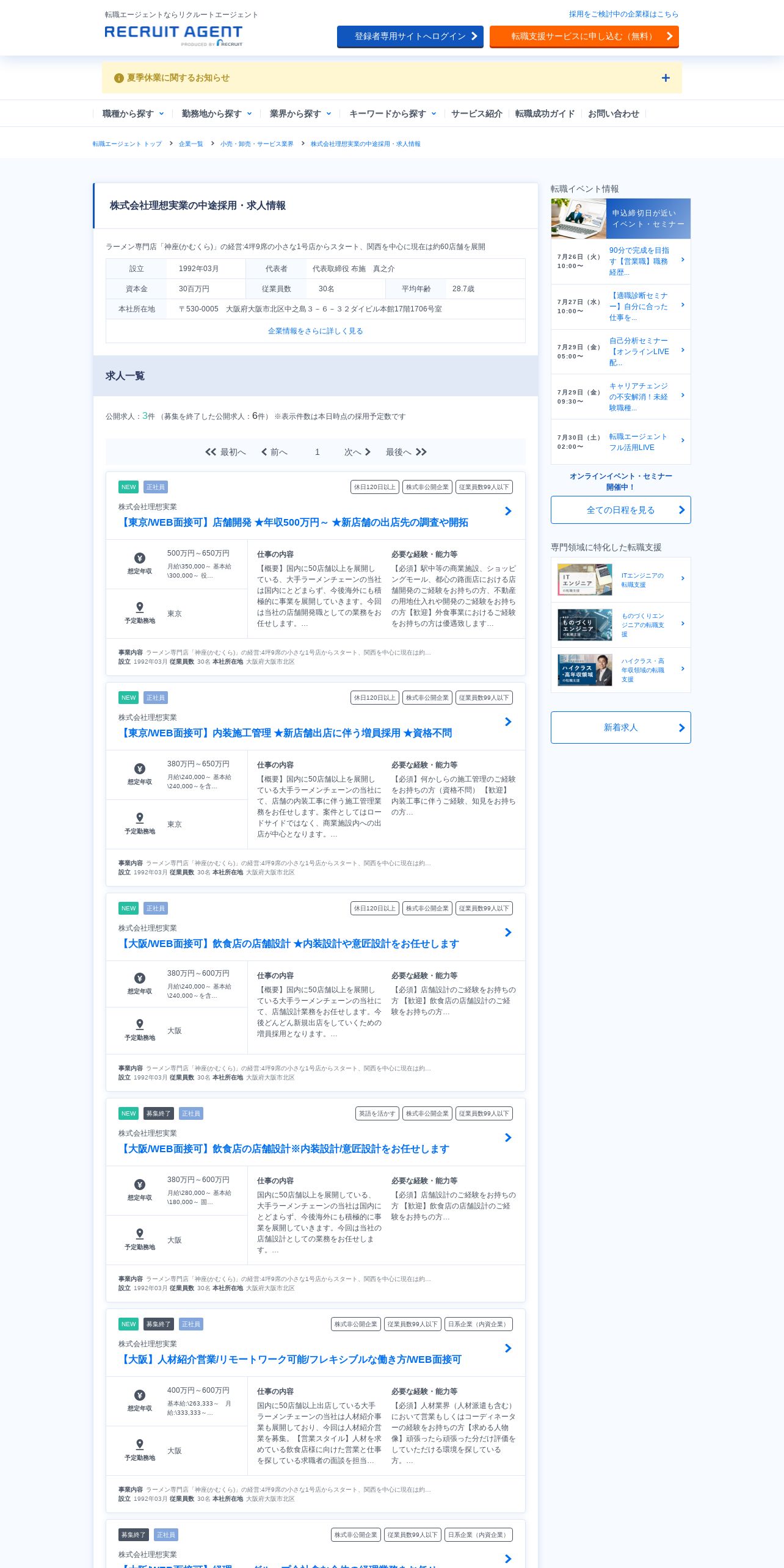Open 企業情報をさらに詳しく見る link
This screenshot has height=1568, width=784.
[x=315, y=331]
